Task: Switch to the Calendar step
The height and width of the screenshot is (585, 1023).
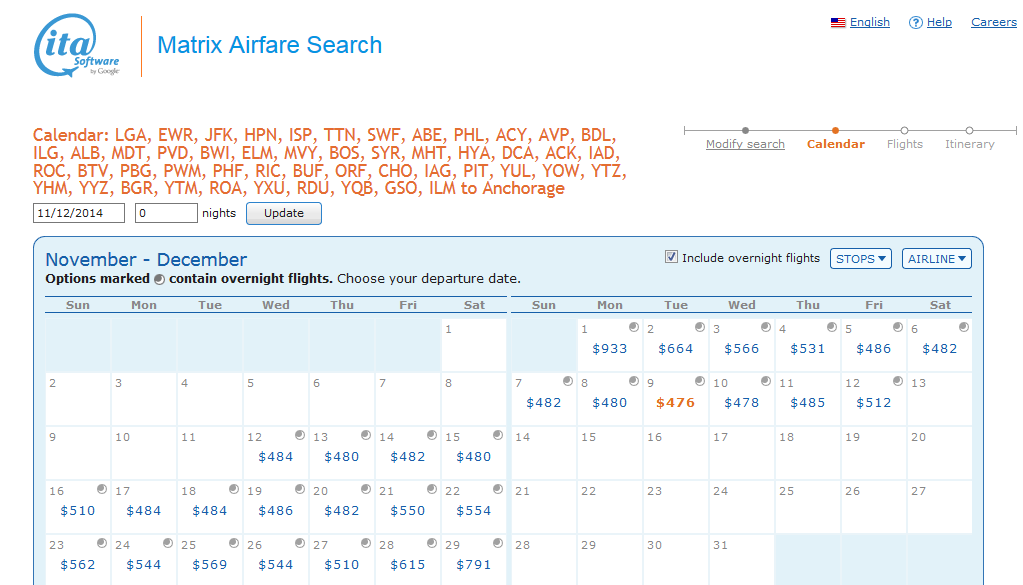Action: click(835, 144)
